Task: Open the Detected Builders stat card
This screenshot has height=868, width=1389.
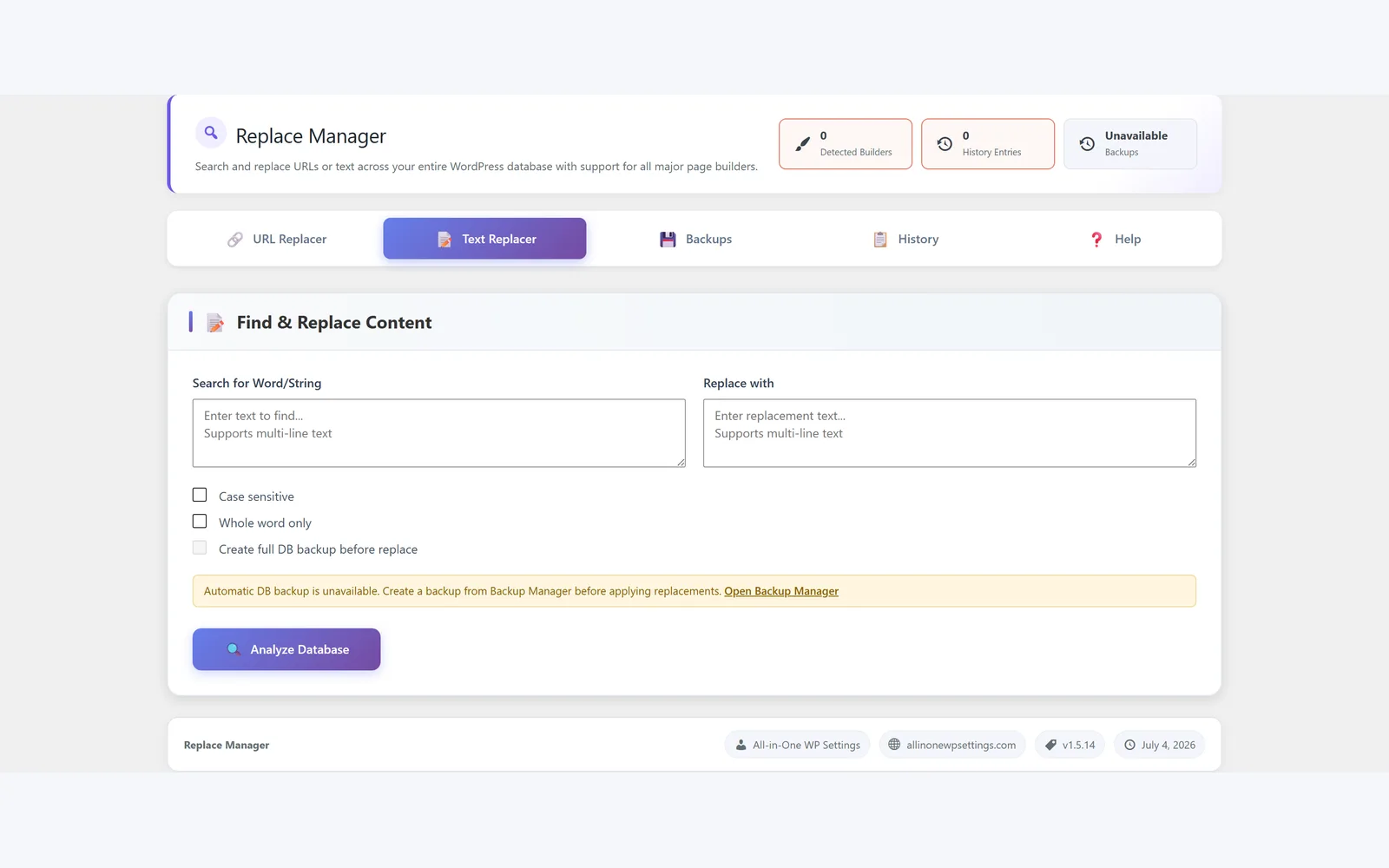Action: coord(846,144)
